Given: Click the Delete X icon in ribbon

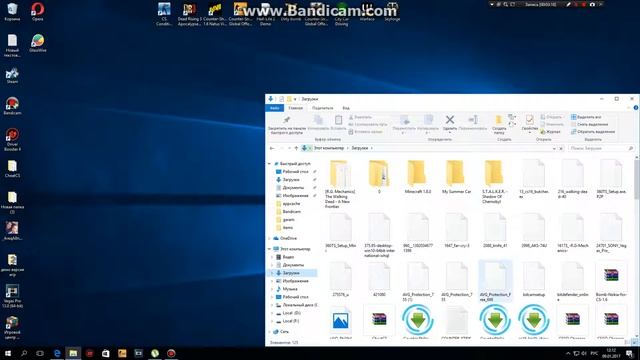Looking at the screenshot, I should (450, 120).
